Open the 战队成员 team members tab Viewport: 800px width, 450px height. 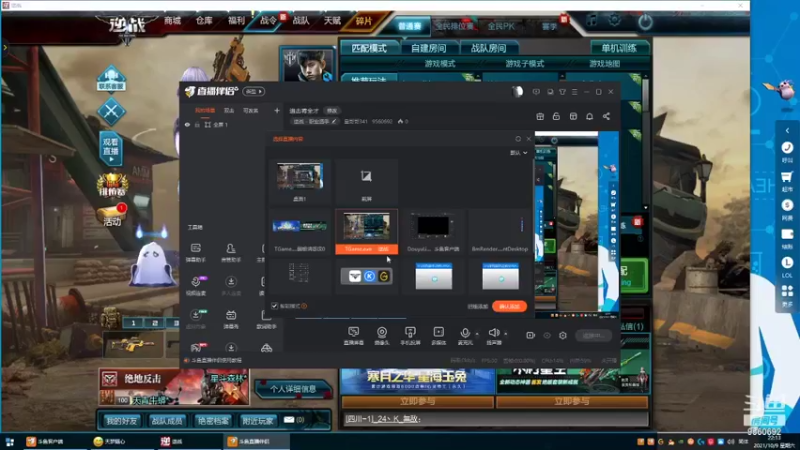(167, 420)
